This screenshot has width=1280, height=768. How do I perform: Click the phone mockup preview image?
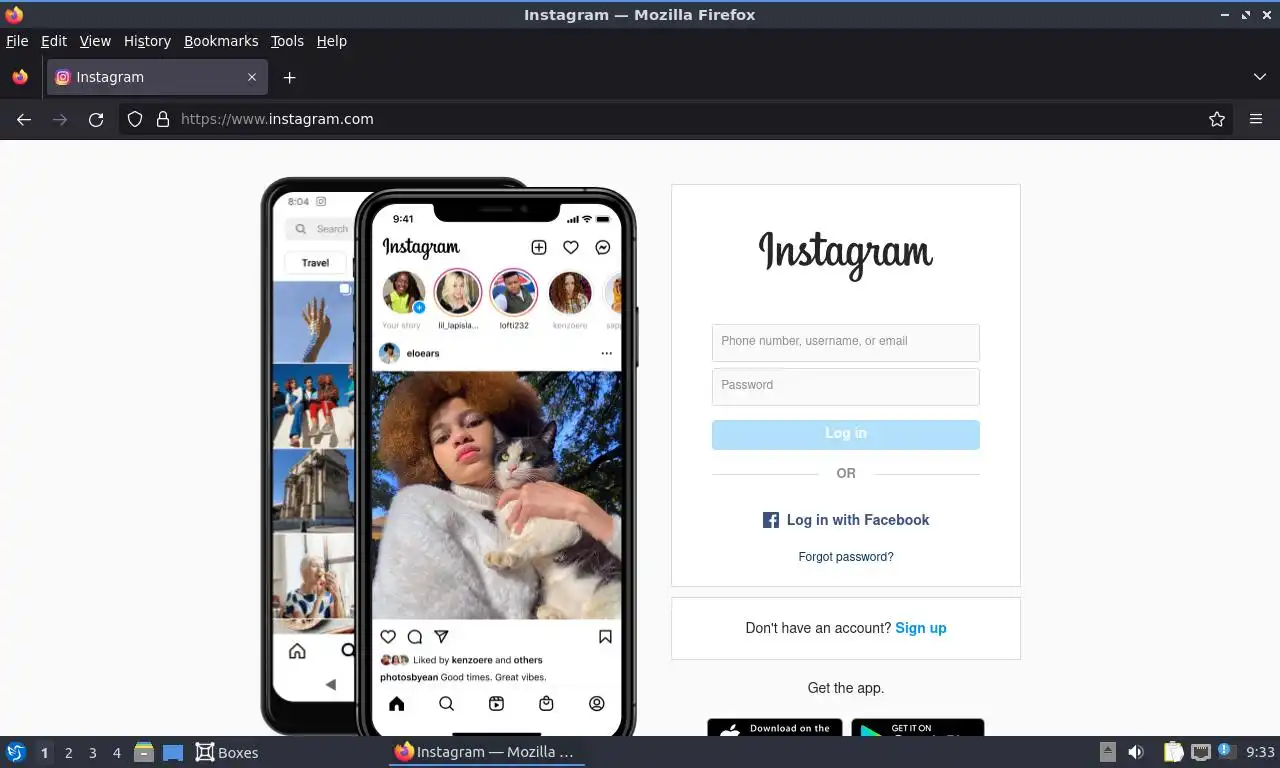pos(449,456)
